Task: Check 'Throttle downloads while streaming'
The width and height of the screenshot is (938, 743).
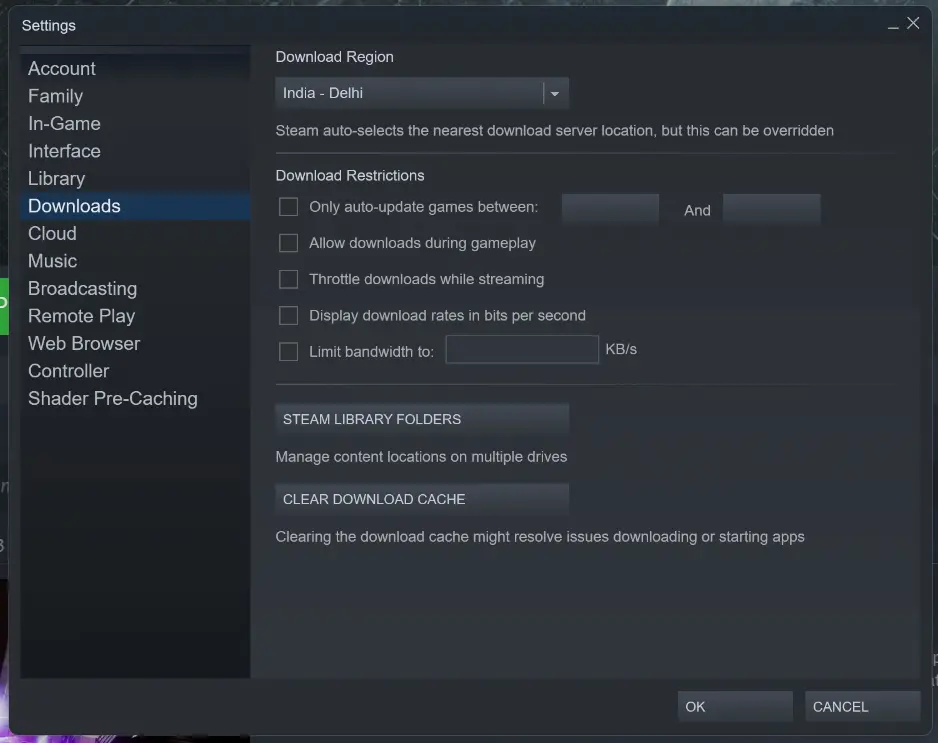Action: pos(289,279)
